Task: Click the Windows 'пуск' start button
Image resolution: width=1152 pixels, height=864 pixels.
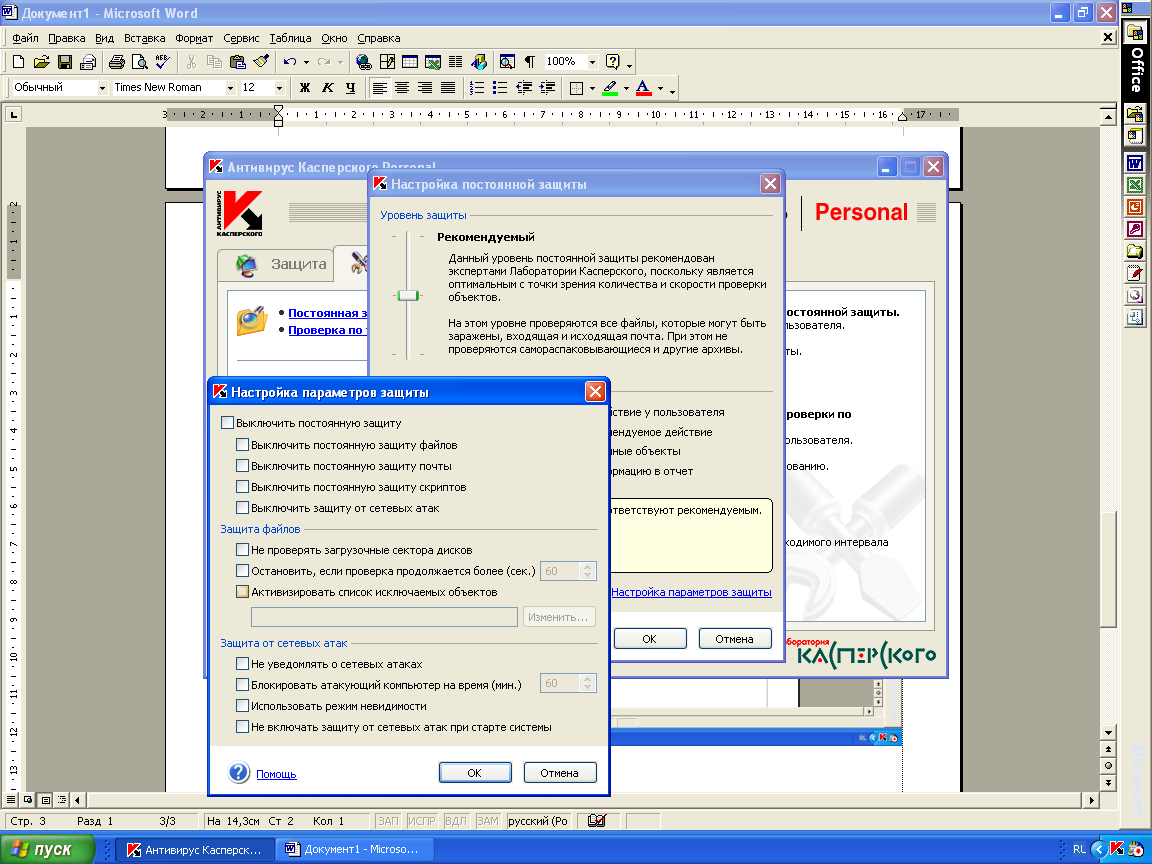Action: pos(48,849)
